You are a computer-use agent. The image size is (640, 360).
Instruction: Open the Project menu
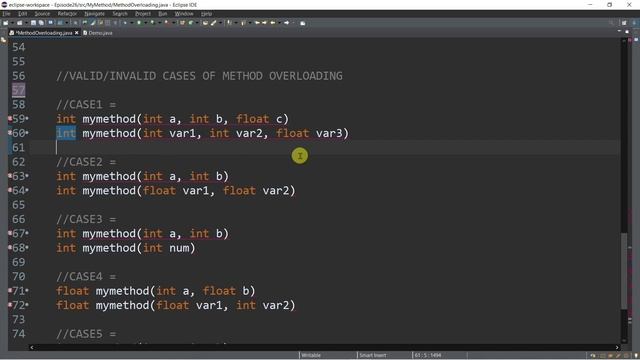click(x=143, y=13)
